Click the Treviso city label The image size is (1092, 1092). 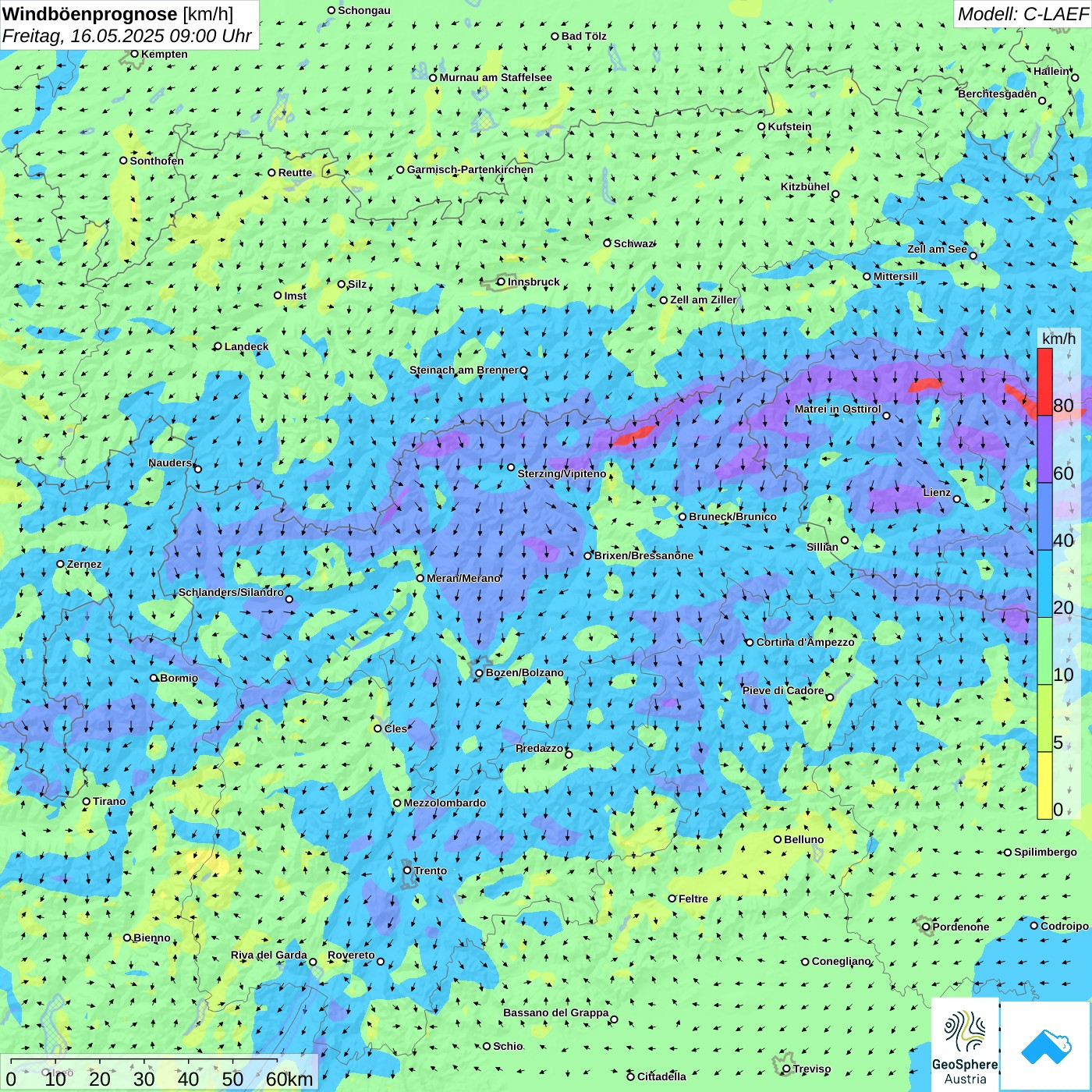click(x=812, y=1069)
